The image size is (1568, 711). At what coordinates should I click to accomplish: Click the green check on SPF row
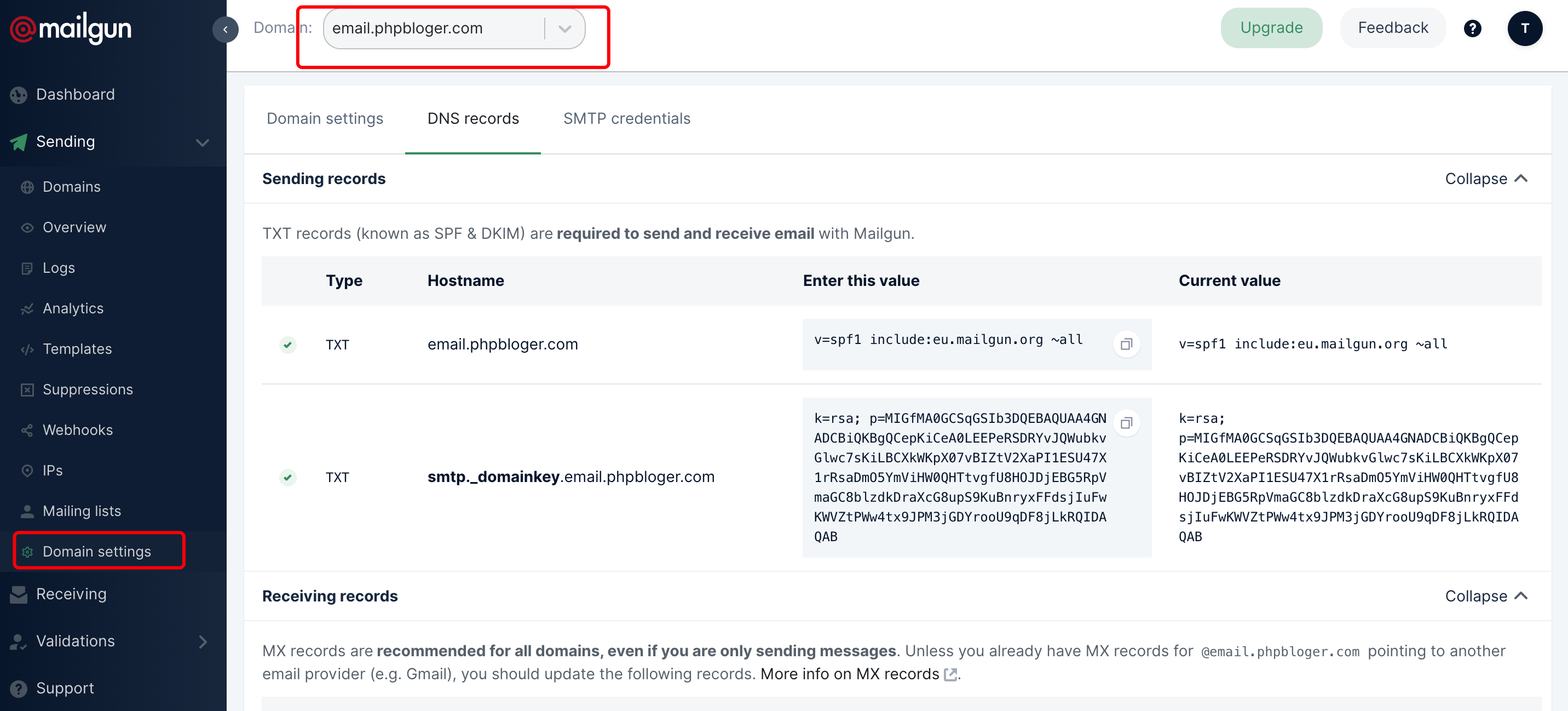tap(288, 345)
